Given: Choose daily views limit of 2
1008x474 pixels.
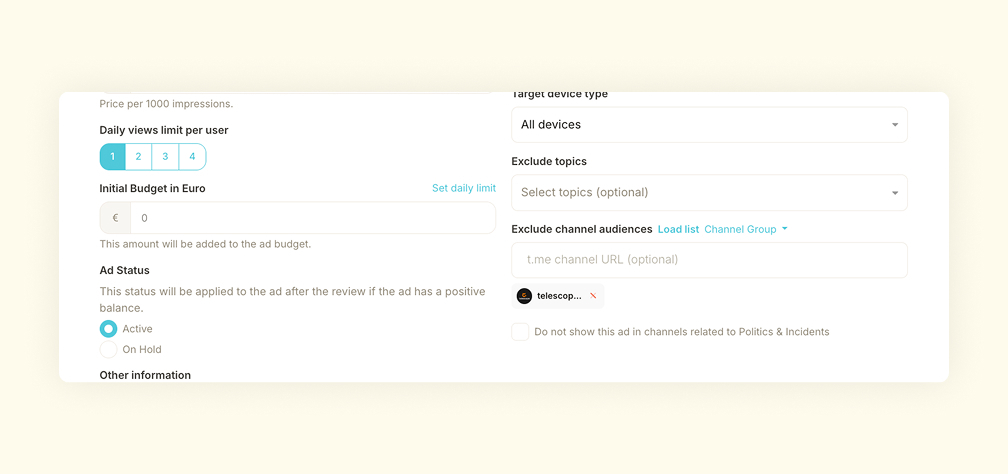Looking at the screenshot, I should 139,157.
